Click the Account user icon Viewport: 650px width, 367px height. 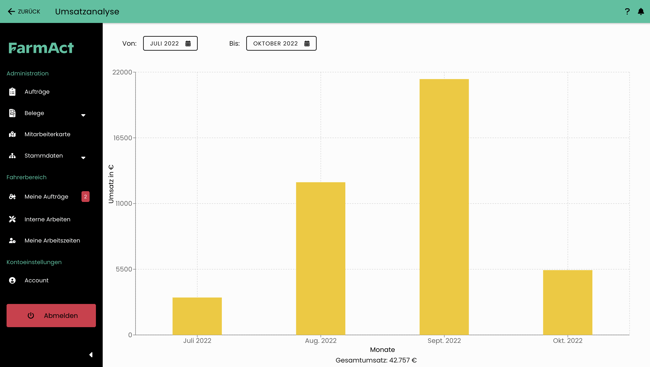(12, 280)
